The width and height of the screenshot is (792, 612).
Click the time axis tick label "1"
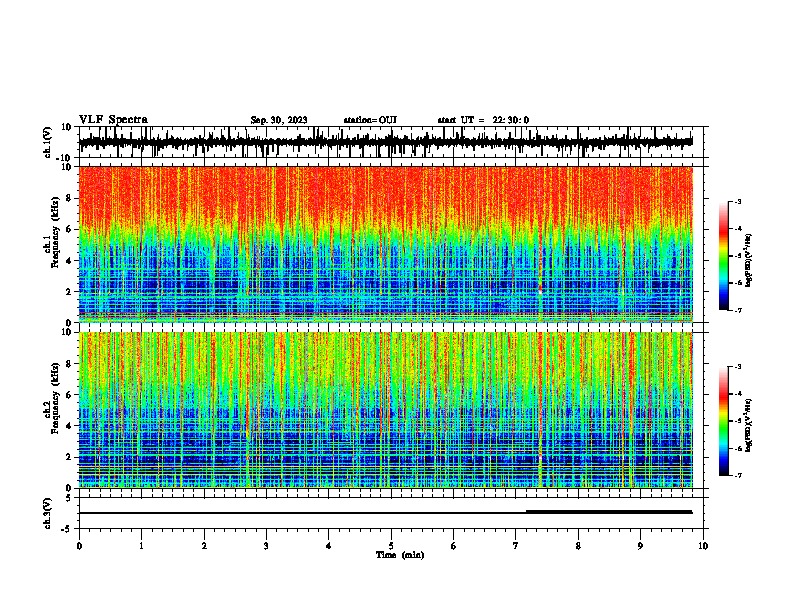point(141,546)
